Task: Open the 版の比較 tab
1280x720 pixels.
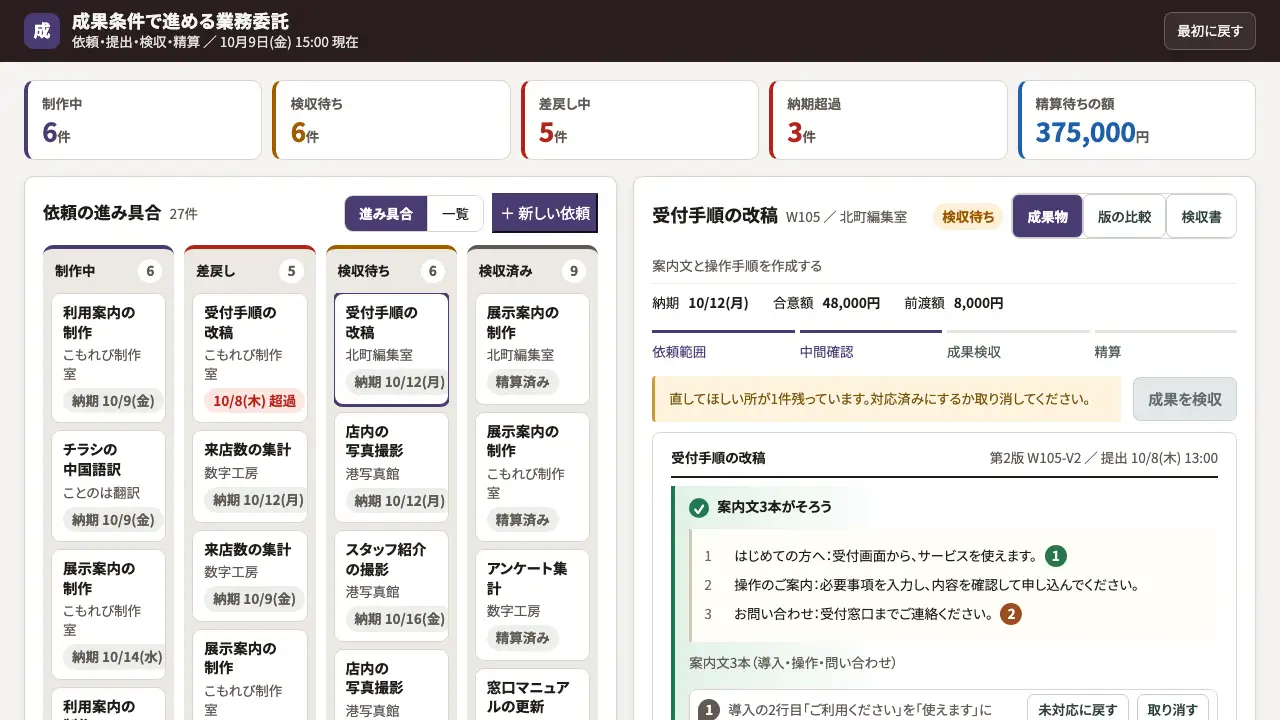Action: [x=1124, y=216]
